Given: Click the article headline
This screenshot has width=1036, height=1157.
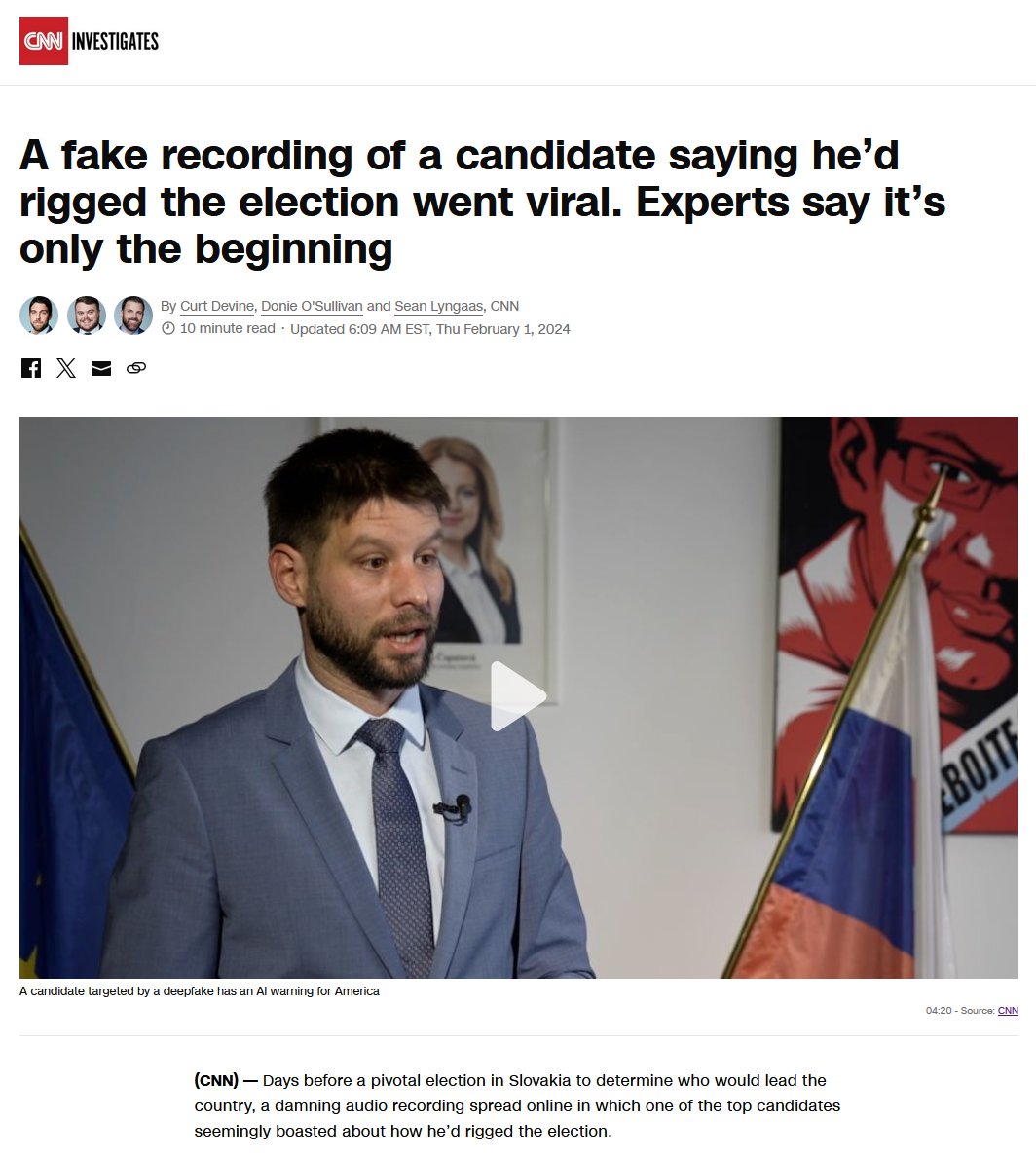Looking at the screenshot, I should click(x=482, y=202).
